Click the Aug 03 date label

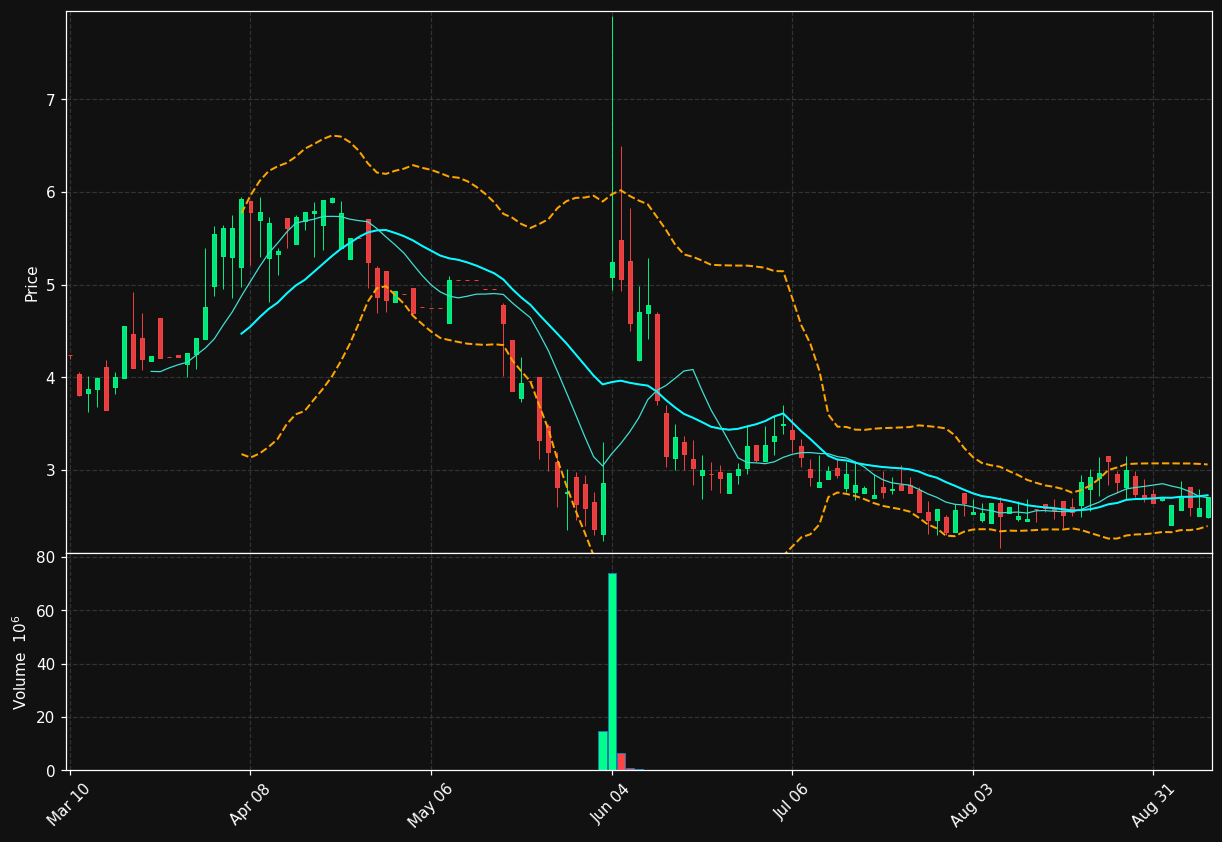[972, 805]
